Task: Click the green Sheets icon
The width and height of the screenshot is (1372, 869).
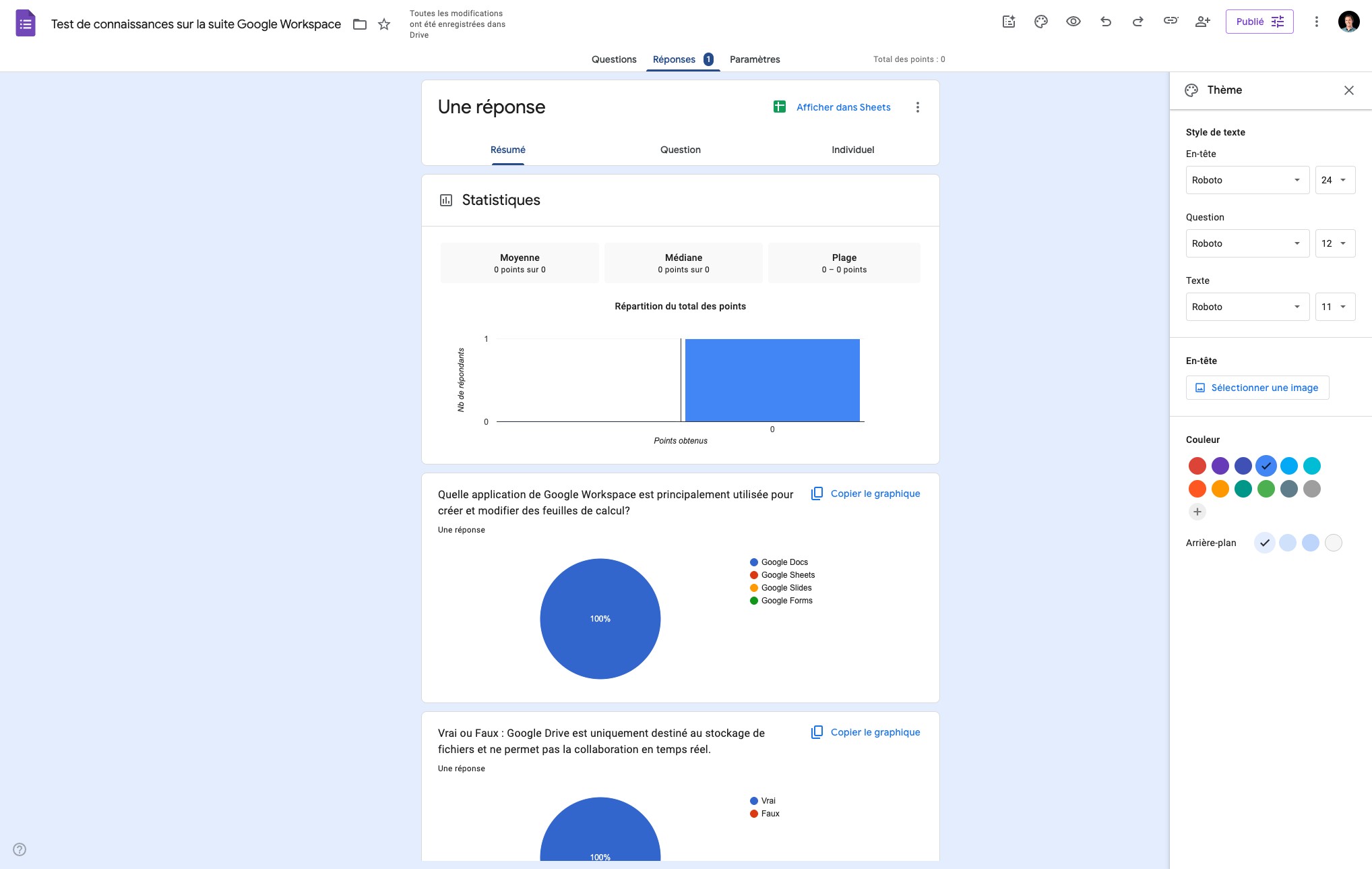Action: pos(780,107)
